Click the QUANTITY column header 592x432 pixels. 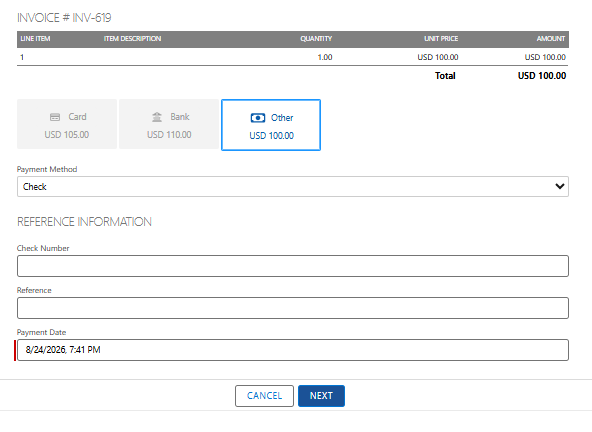click(x=316, y=39)
